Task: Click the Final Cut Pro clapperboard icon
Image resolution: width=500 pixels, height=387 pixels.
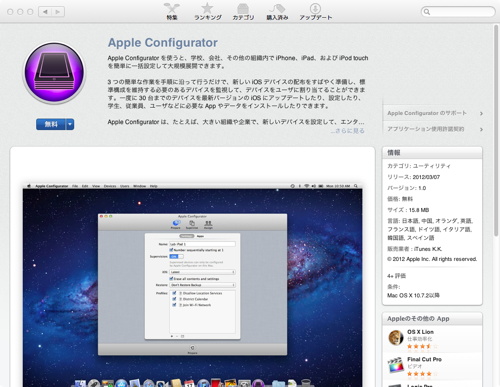Action: (396, 365)
